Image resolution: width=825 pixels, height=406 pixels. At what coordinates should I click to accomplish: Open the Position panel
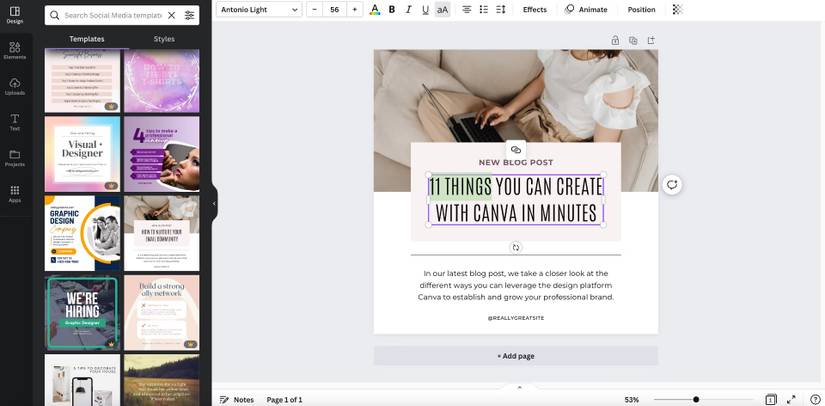coord(641,9)
